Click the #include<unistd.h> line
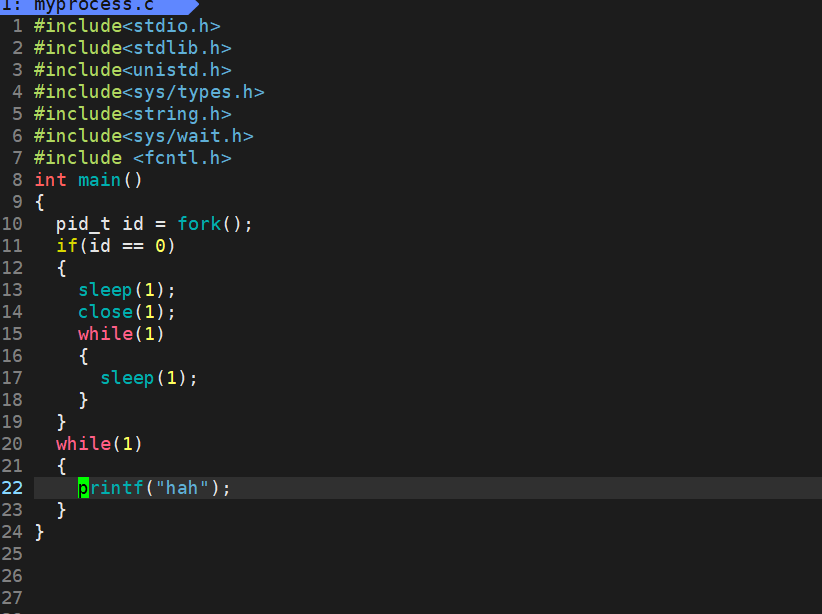Viewport: 822px width, 614px height. point(133,70)
